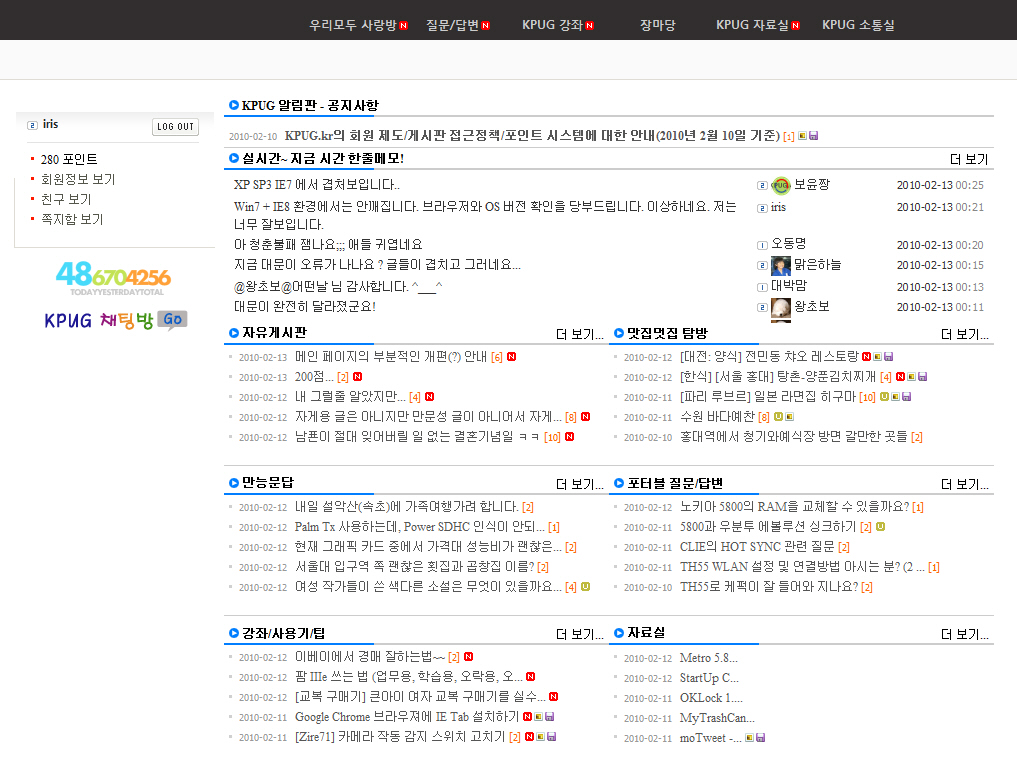
Task: Click the disk icon on Google Chrome IE Tab post
Action: click(550, 716)
